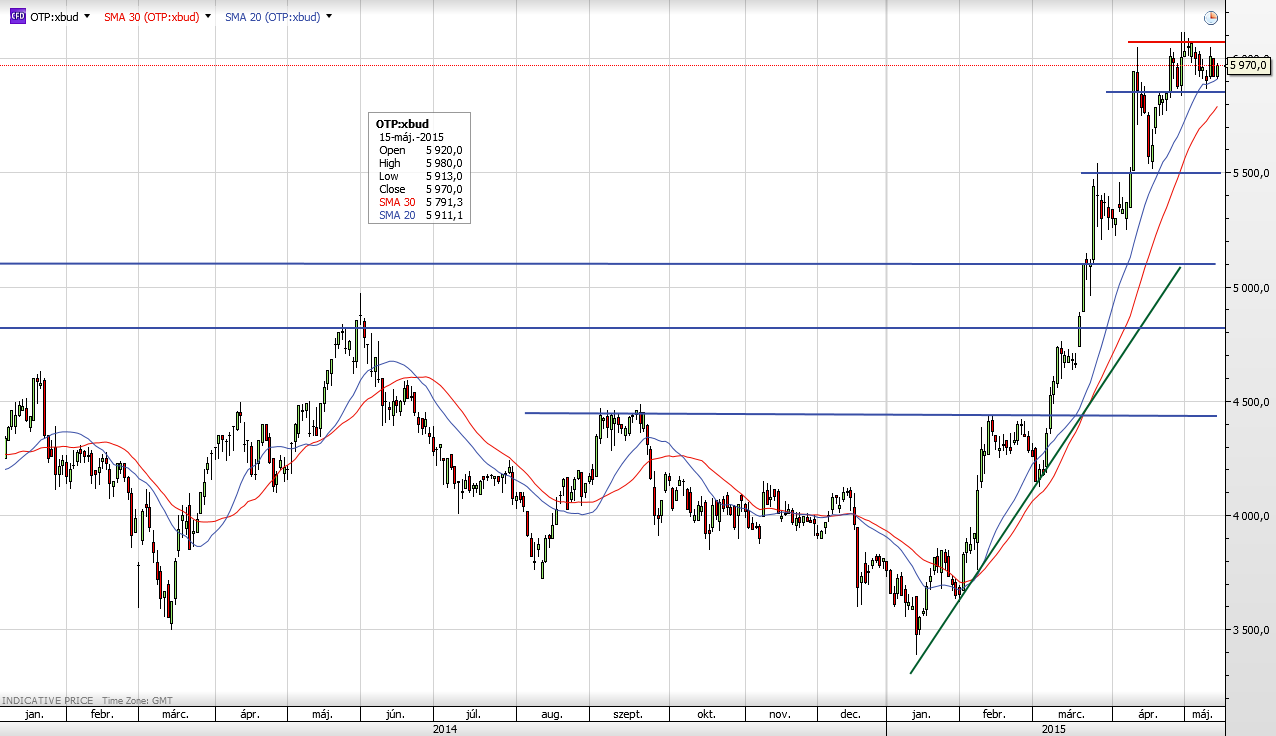Click the okt. month label on time axis
Image resolution: width=1276 pixels, height=736 pixels.
point(706,715)
